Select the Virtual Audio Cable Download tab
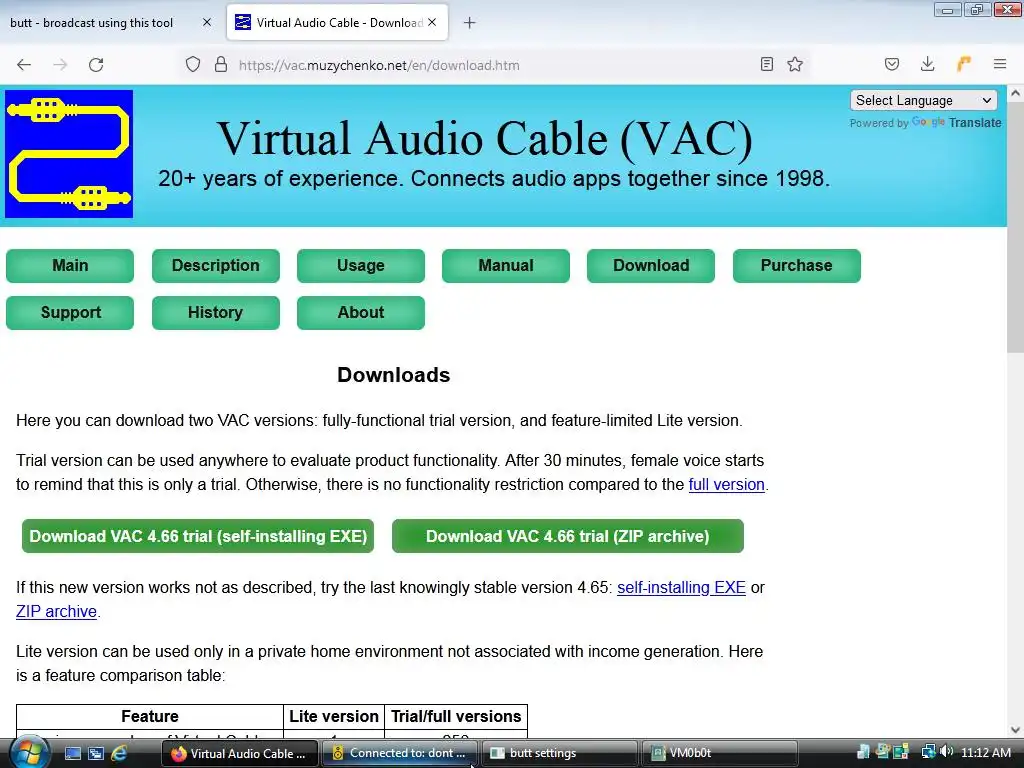 (x=338, y=23)
